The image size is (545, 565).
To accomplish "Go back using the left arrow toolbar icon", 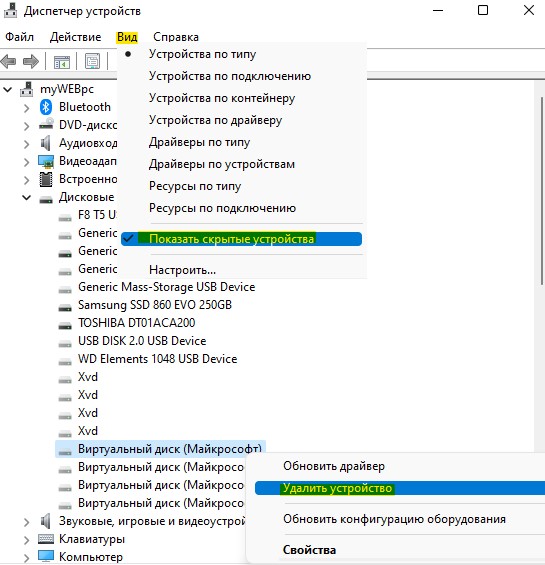I will point(9,62).
